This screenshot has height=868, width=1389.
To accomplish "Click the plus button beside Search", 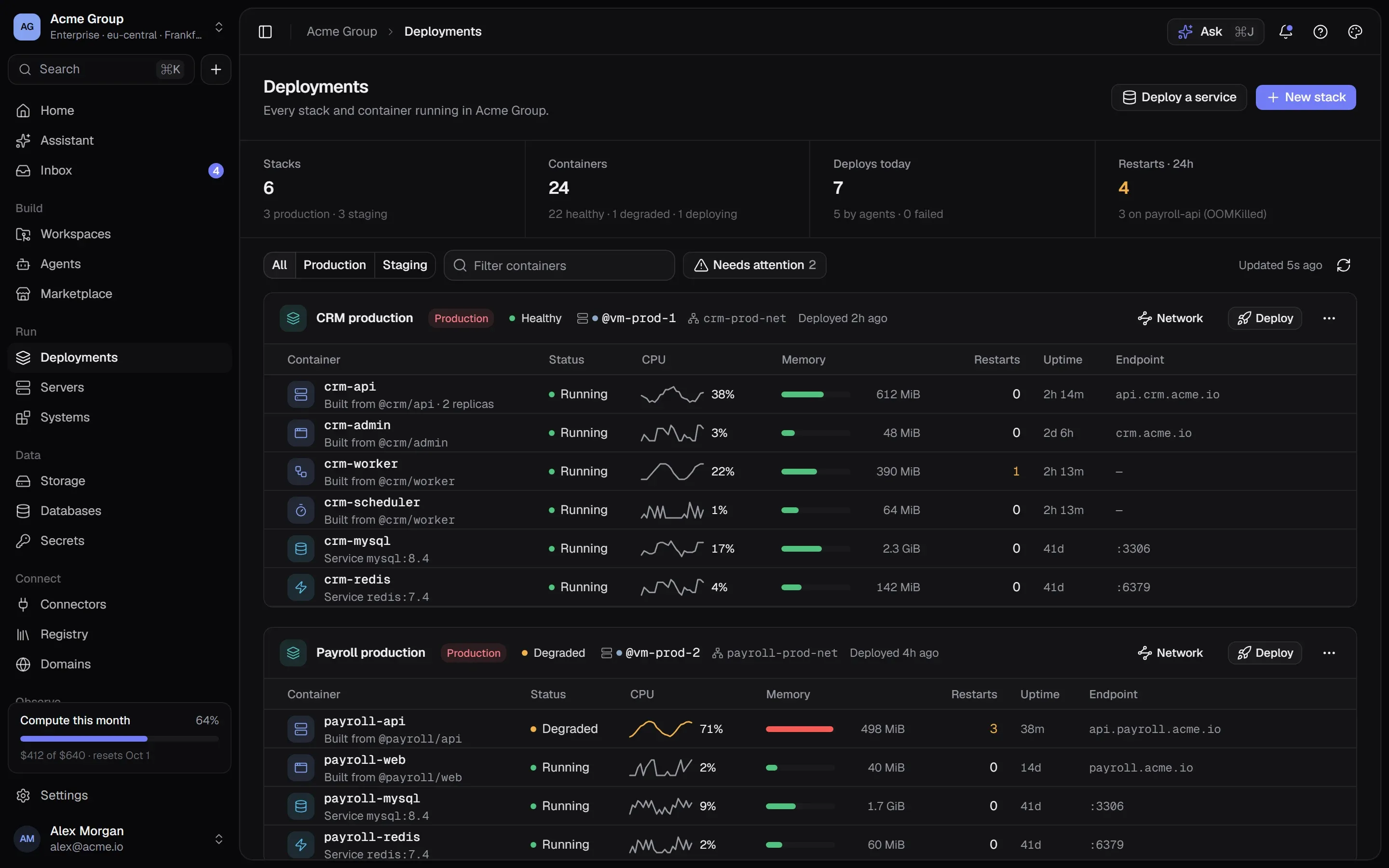I will 216,69.
